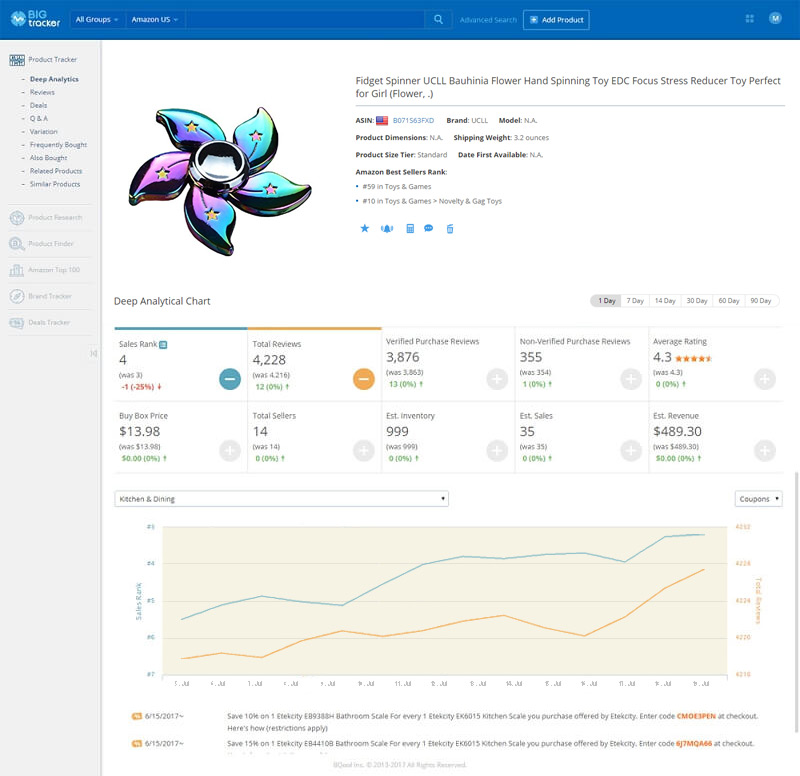Add Buy Box Price to the chart
This screenshot has width=800, height=776.
(230, 450)
